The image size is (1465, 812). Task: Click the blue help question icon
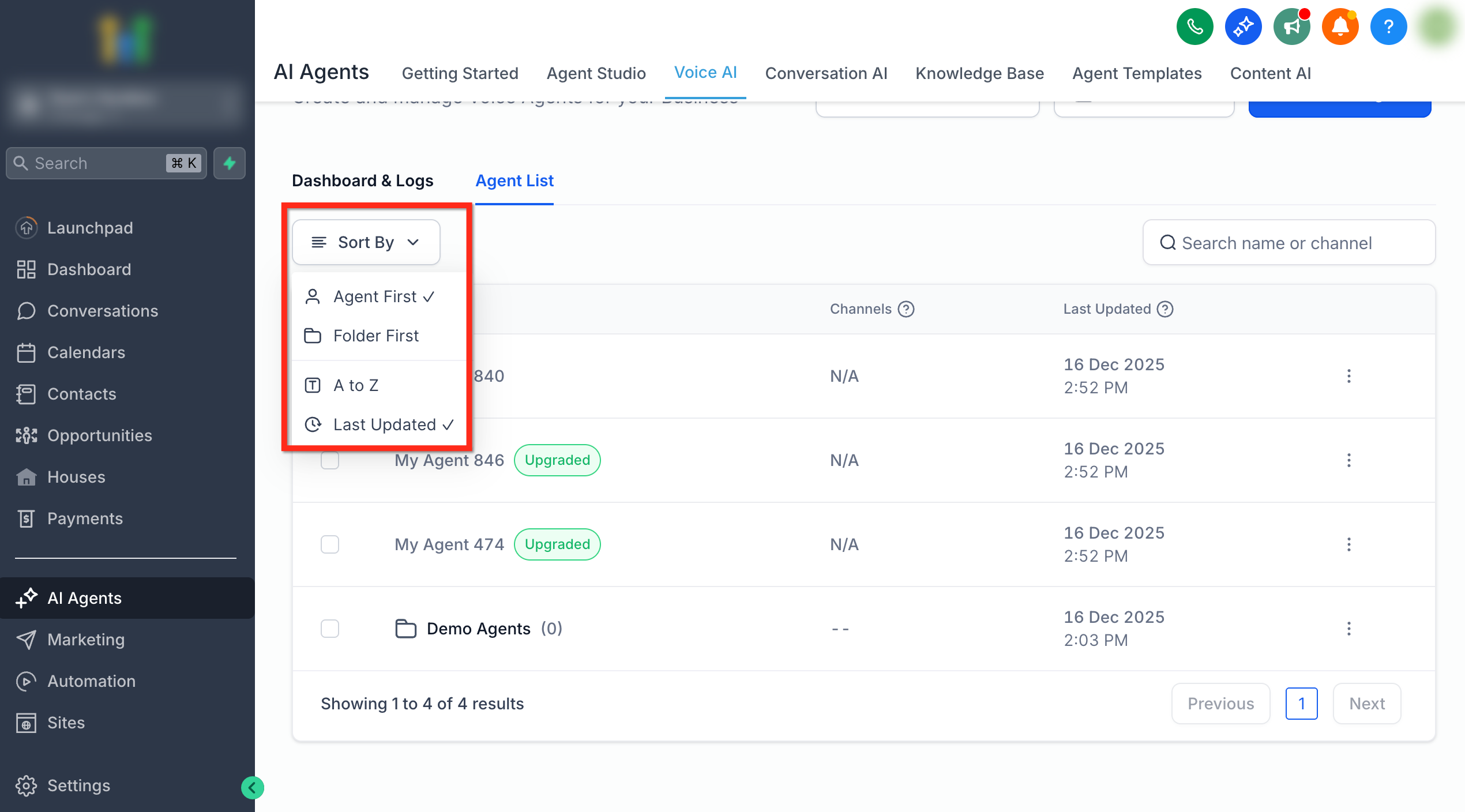click(x=1388, y=27)
